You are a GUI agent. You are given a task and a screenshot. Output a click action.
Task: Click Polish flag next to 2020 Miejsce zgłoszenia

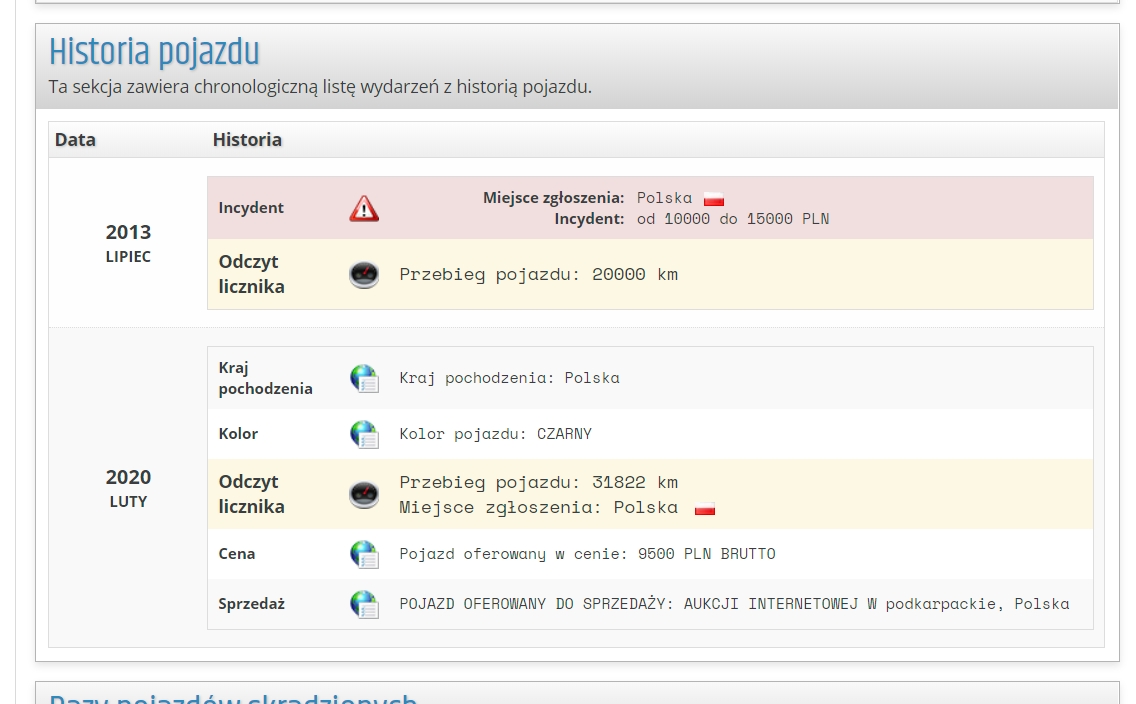coord(705,508)
